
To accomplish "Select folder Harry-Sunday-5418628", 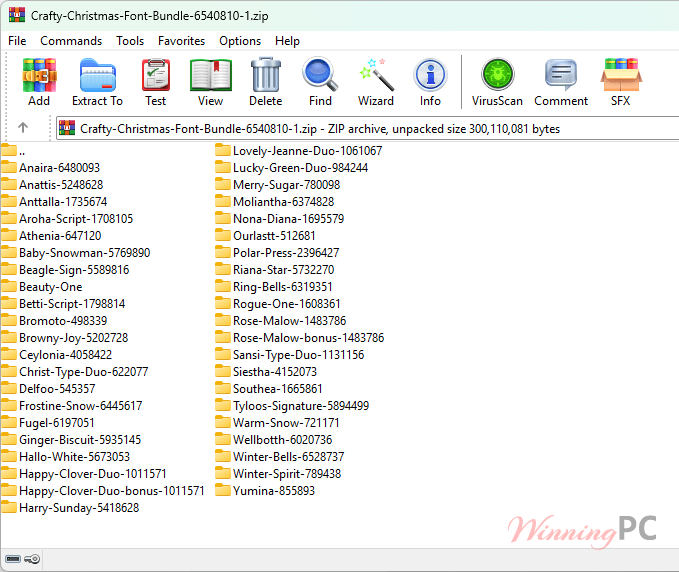I will [70, 507].
